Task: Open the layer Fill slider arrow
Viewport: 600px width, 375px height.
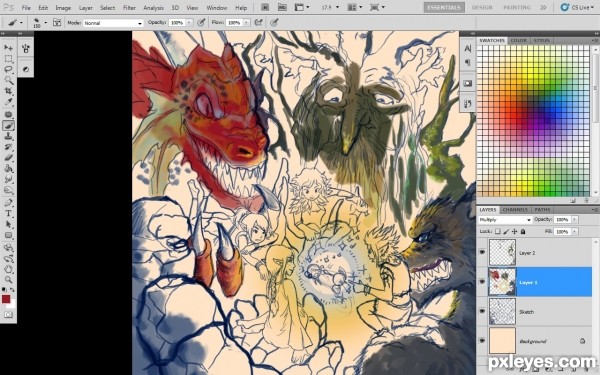Action: pos(575,232)
